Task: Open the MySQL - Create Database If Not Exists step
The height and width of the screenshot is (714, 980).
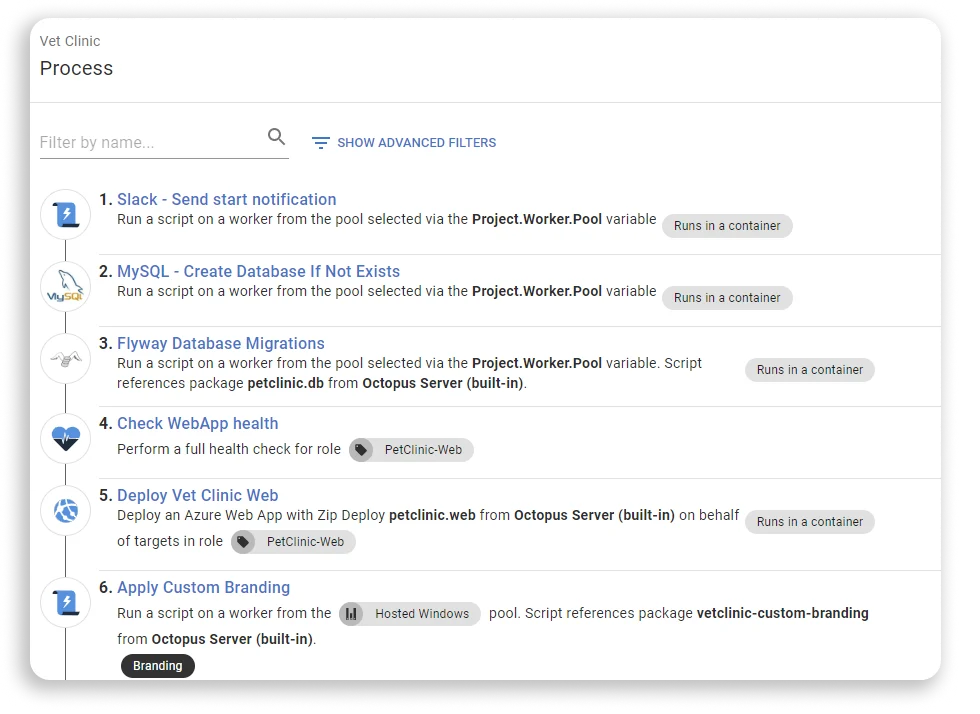Action: coord(257,271)
